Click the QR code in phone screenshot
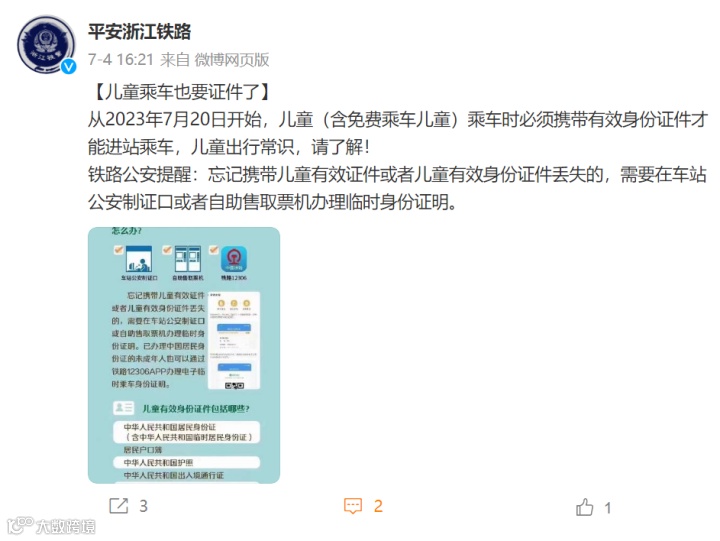 pos(234,385)
